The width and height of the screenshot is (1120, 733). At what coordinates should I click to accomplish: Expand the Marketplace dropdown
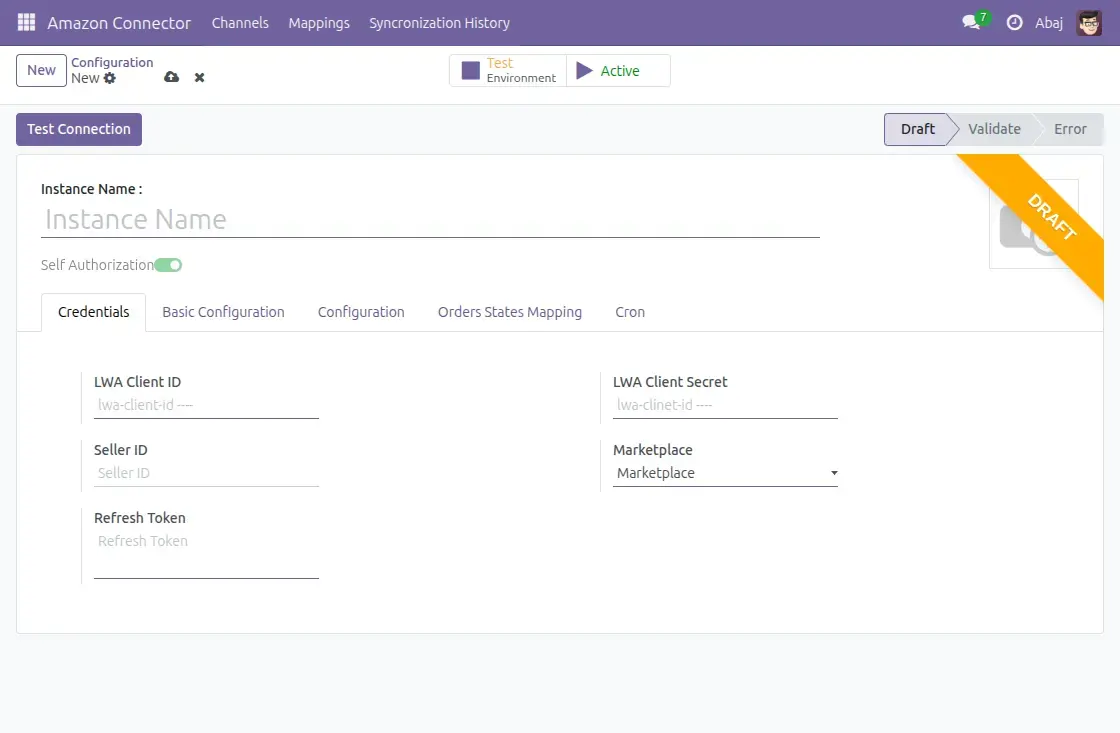[x=725, y=473]
